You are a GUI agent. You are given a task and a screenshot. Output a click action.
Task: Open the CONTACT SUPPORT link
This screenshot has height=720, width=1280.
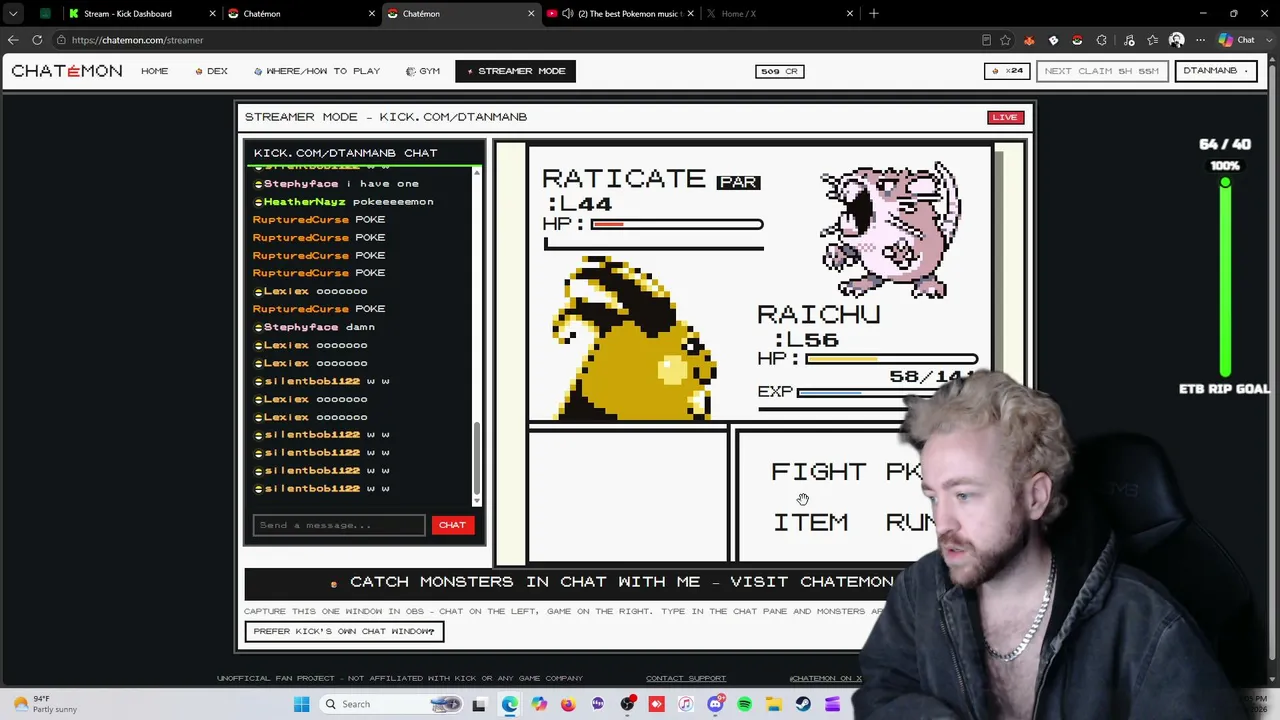pos(686,678)
